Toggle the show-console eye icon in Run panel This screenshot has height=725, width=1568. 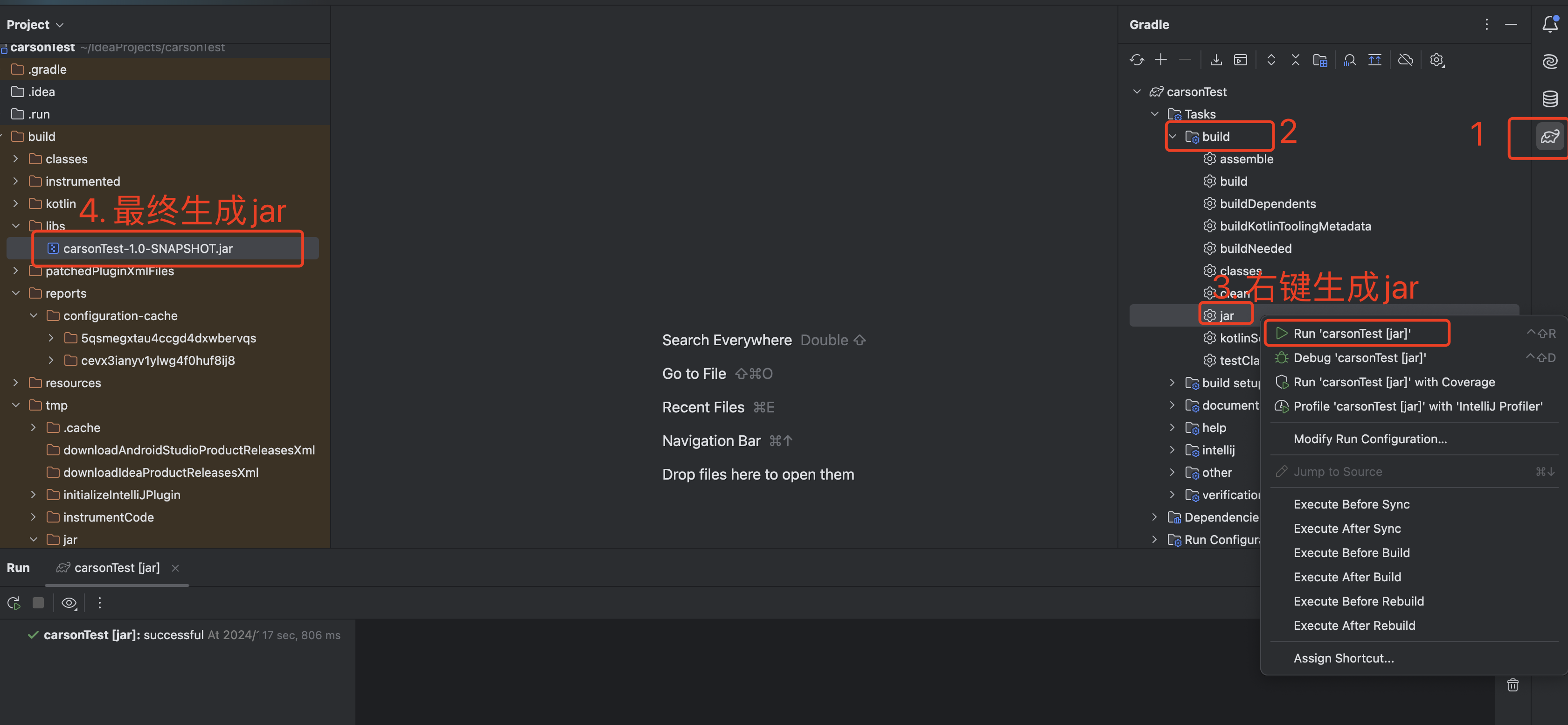[69, 603]
